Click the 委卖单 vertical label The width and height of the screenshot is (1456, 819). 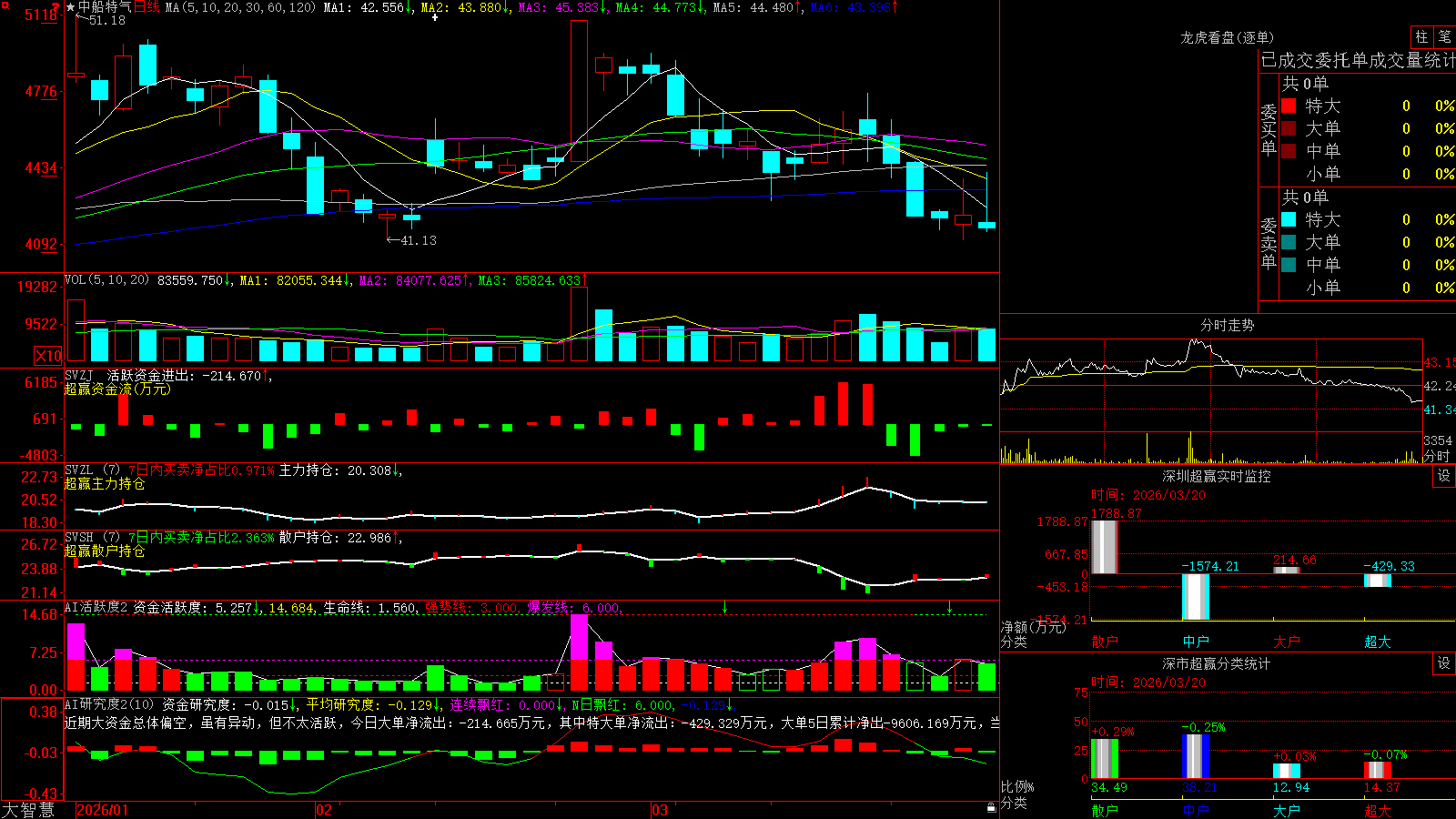coord(1269,243)
